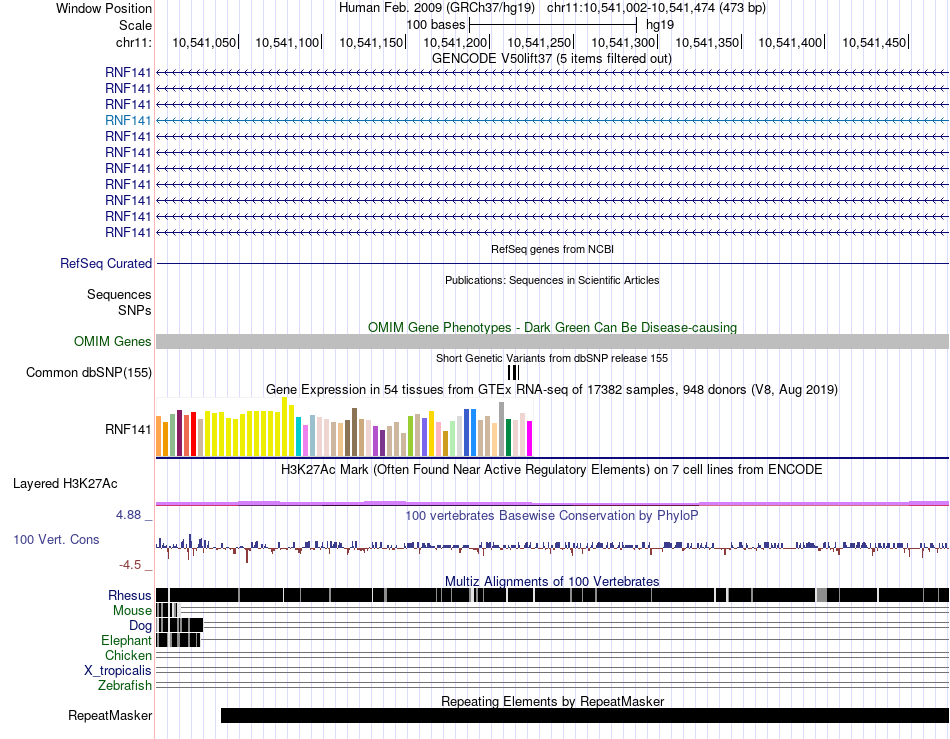Click the Zebrafish alignment row label
The height and width of the screenshot is (739, 950).
[x=125, y=686]
